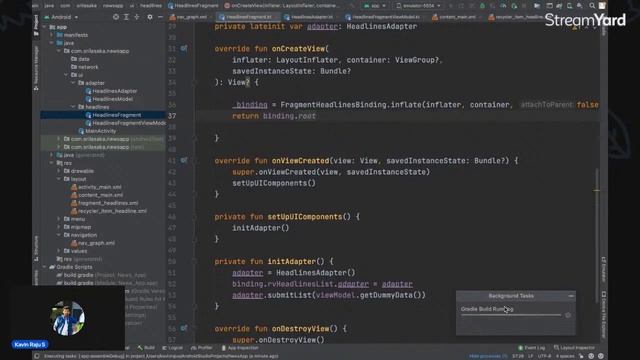
Task: Open the app run configuration dropdown
Action: pos(375,6)
